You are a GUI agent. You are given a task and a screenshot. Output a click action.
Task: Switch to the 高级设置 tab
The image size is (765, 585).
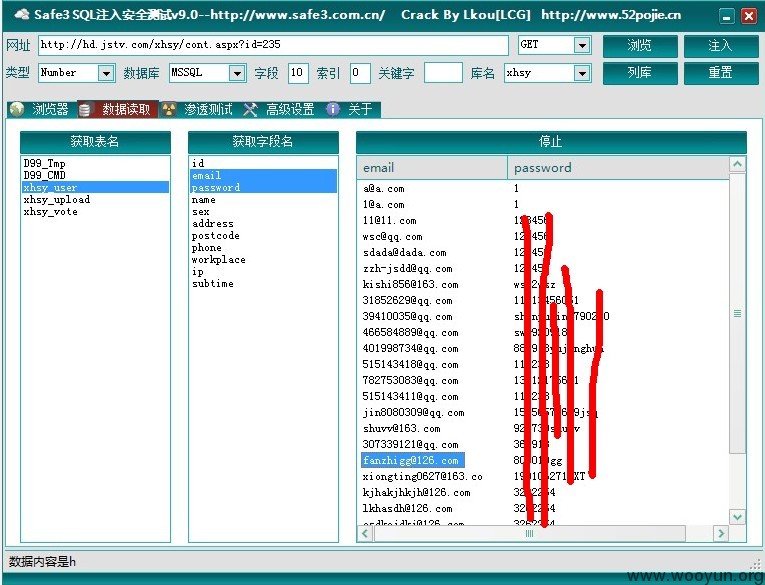(281, 109)
